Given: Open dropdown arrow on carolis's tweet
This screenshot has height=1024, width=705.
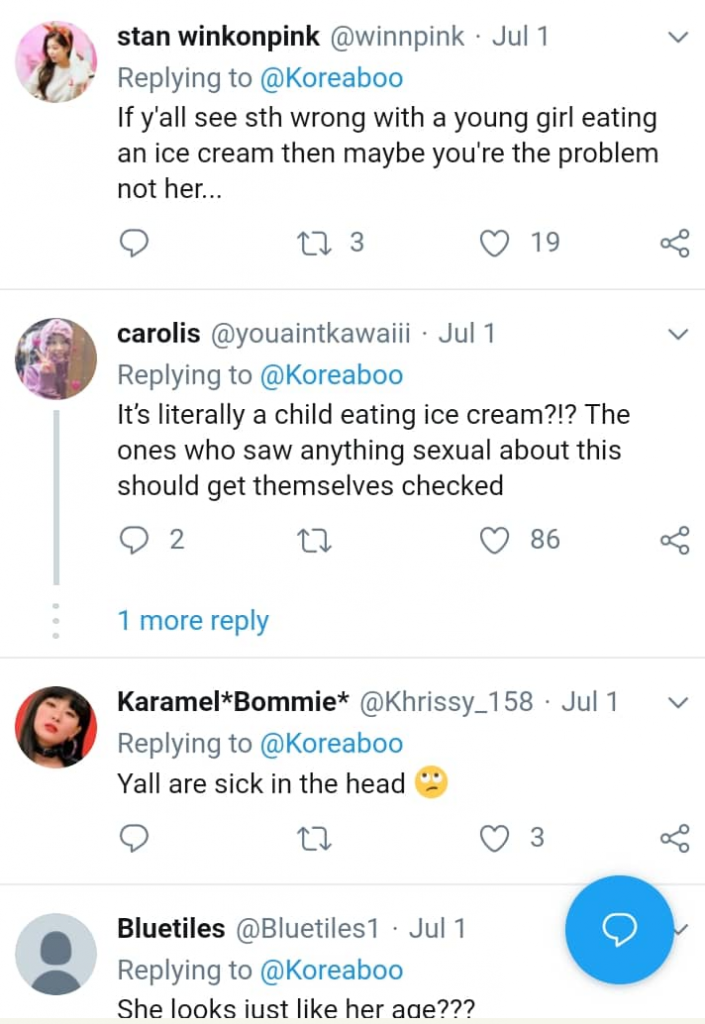Looking at the screenshot, I should (x=678, y=334).
